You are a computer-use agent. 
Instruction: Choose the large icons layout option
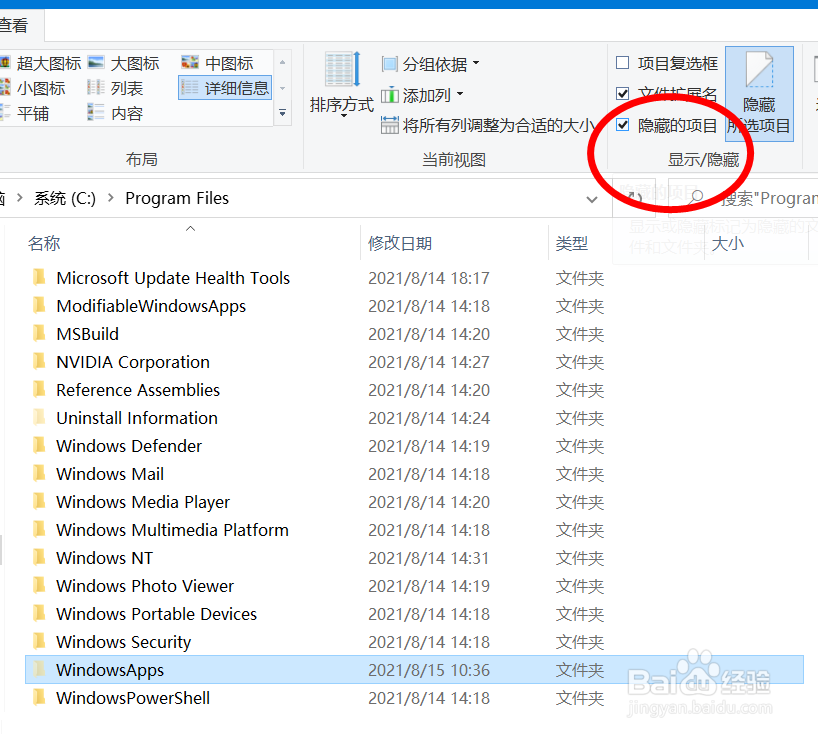tap(124, 64)
